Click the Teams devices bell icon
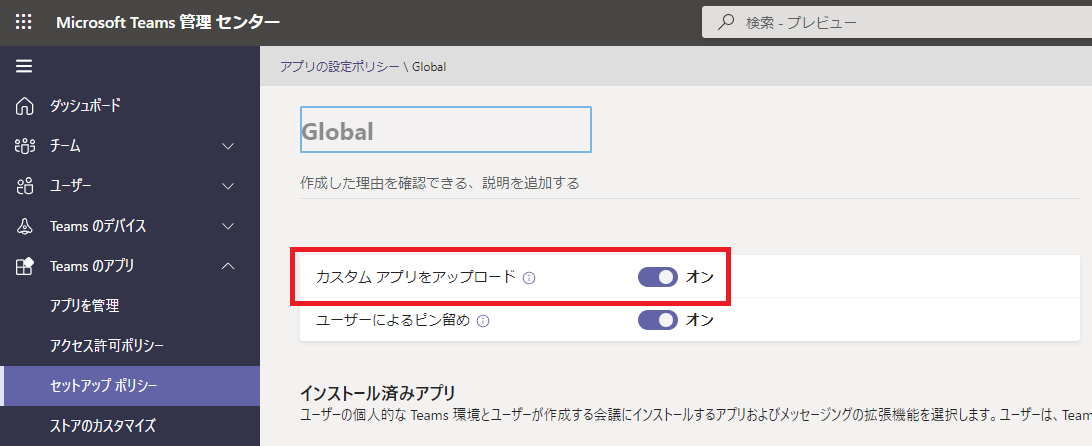The width and height of the screenshot is (1092, 446). point(25,226)
